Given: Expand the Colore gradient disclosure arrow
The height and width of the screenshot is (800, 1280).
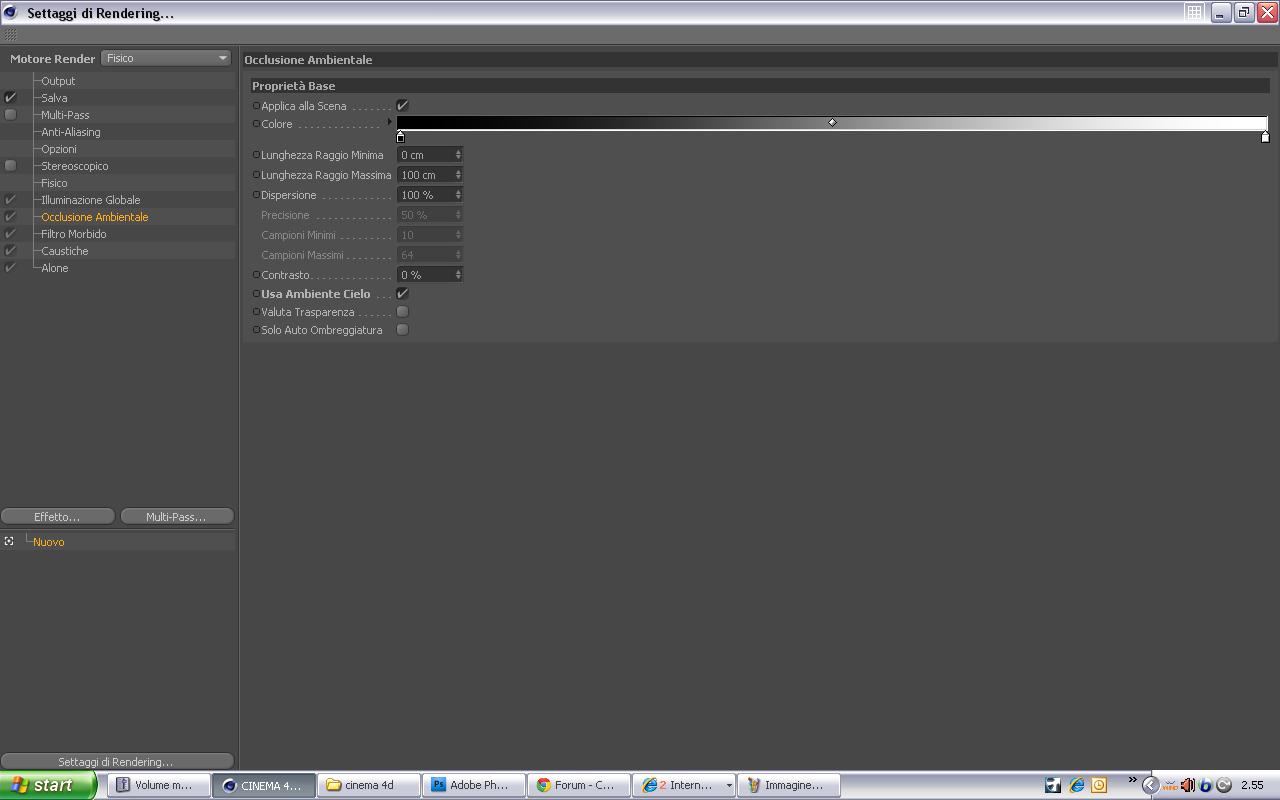Looking at the screenshot, I should pos(390,123).
